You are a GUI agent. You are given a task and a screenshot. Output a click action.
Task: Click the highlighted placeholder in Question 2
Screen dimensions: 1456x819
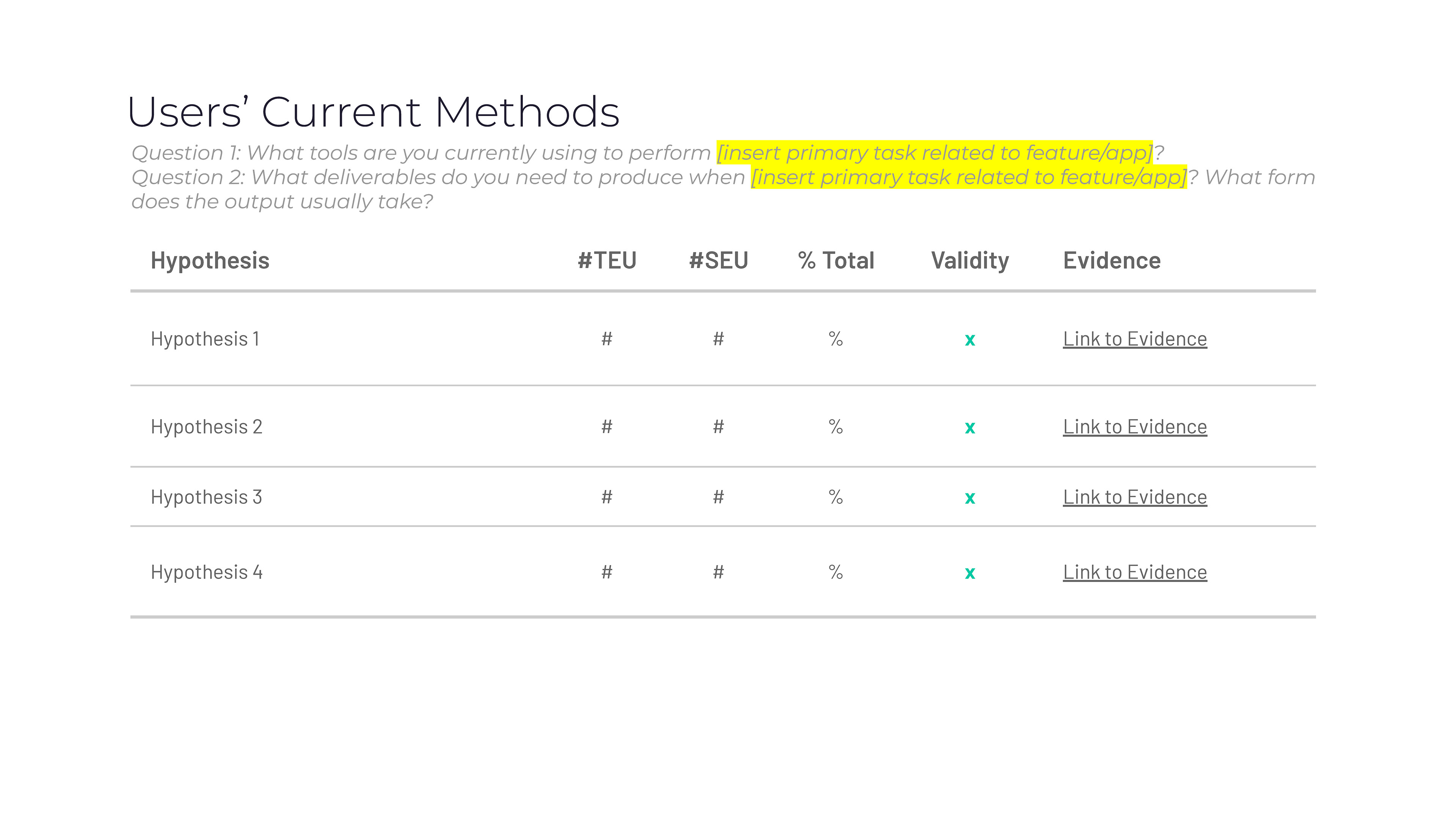click(968, 177)
